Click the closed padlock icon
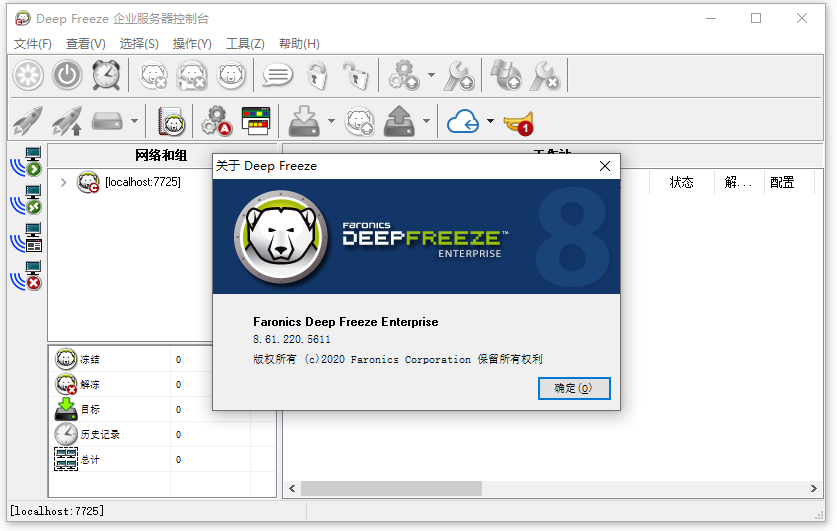The height and width of the screenshot is (531, 837). tap(317, 75)
